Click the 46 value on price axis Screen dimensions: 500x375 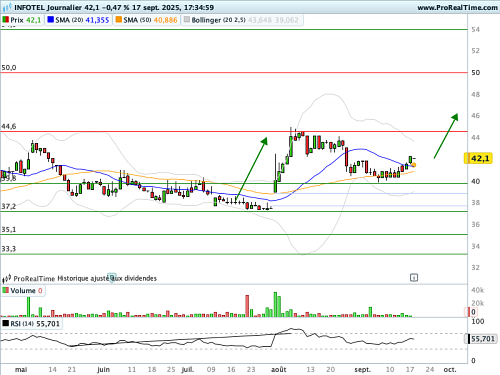pyautogui.click(x=476, y=116)
